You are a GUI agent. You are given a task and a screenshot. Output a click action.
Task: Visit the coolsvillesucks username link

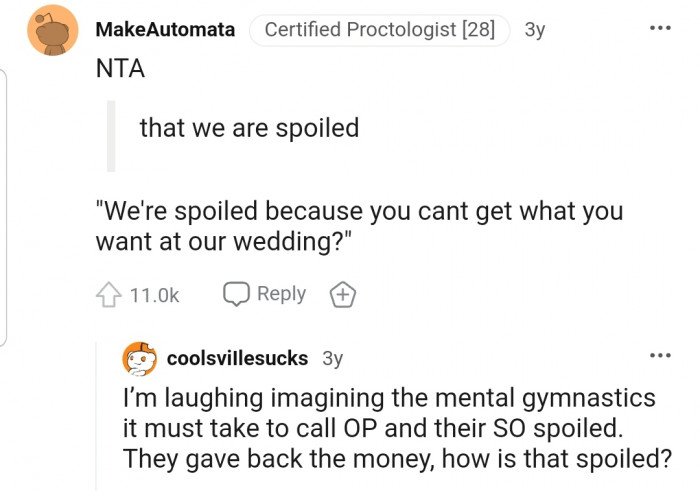pyautogui.click(x=238, y=358)
